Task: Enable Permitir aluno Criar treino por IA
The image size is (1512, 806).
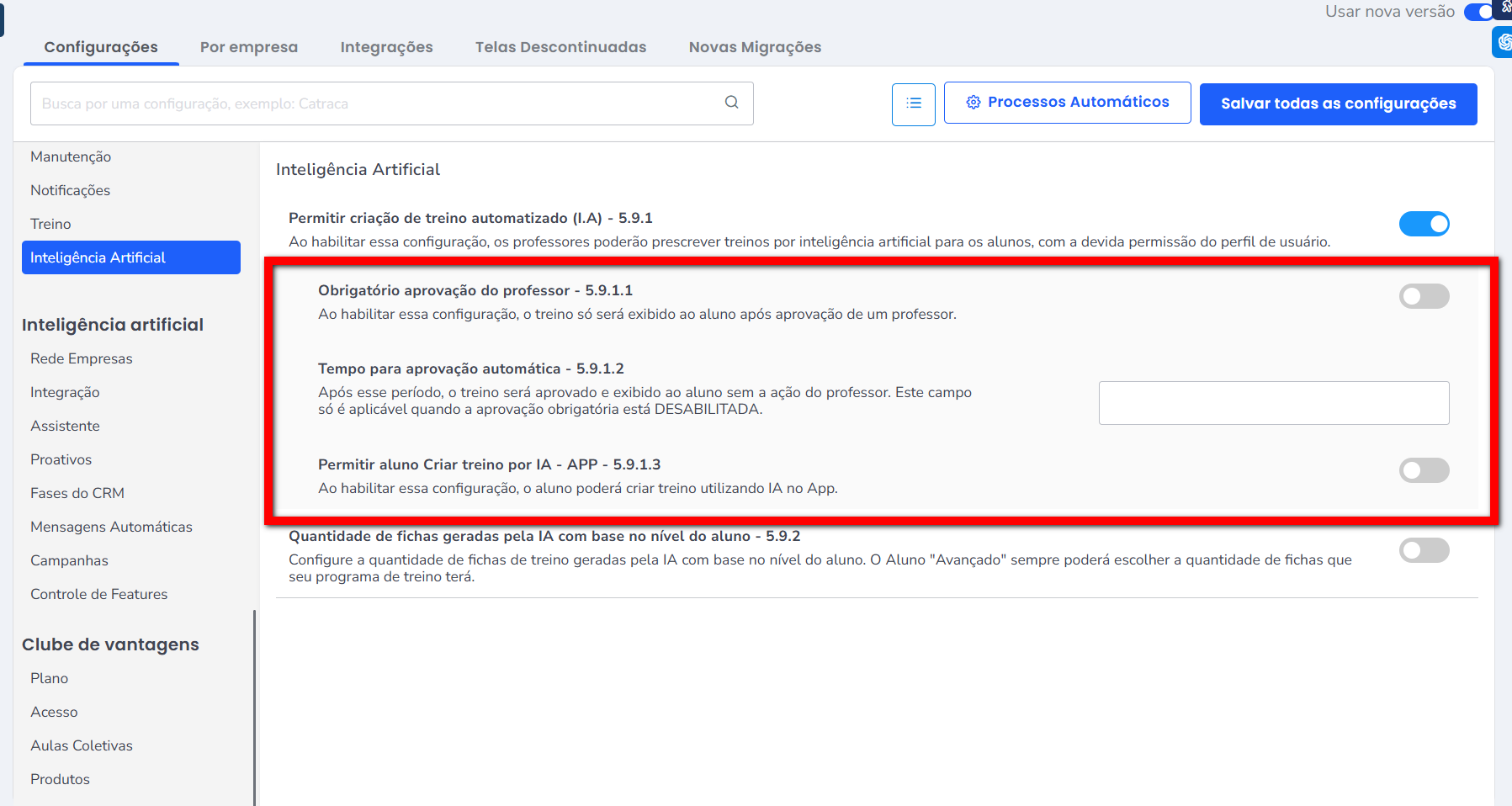Action: pos(1423,470)
